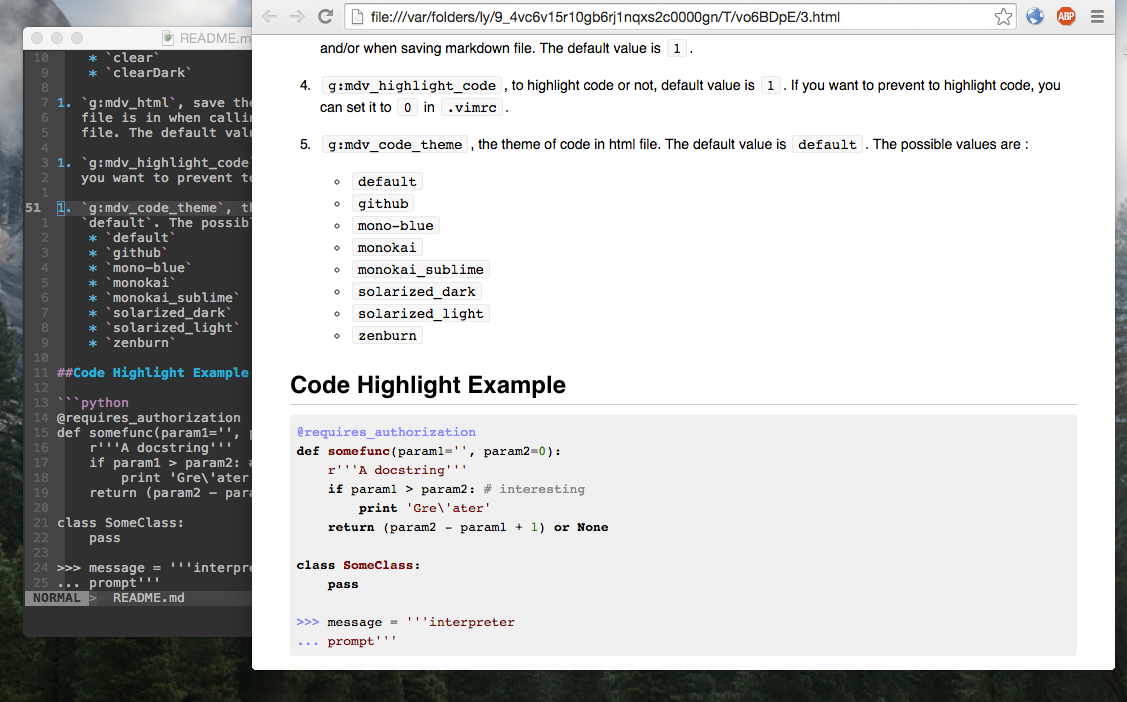Open the globe extension icon
The height and width of the screenshot is (702, 1127).
1035,17
